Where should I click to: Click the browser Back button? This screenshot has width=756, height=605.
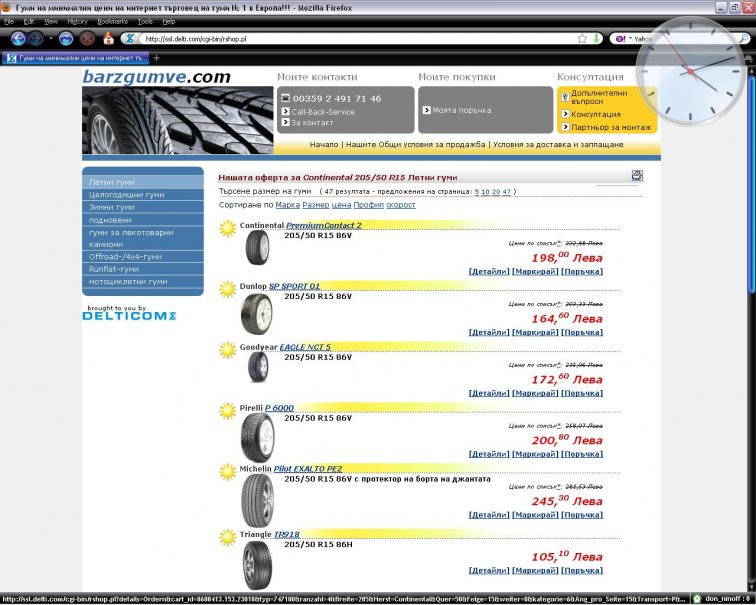coord(17,39)
